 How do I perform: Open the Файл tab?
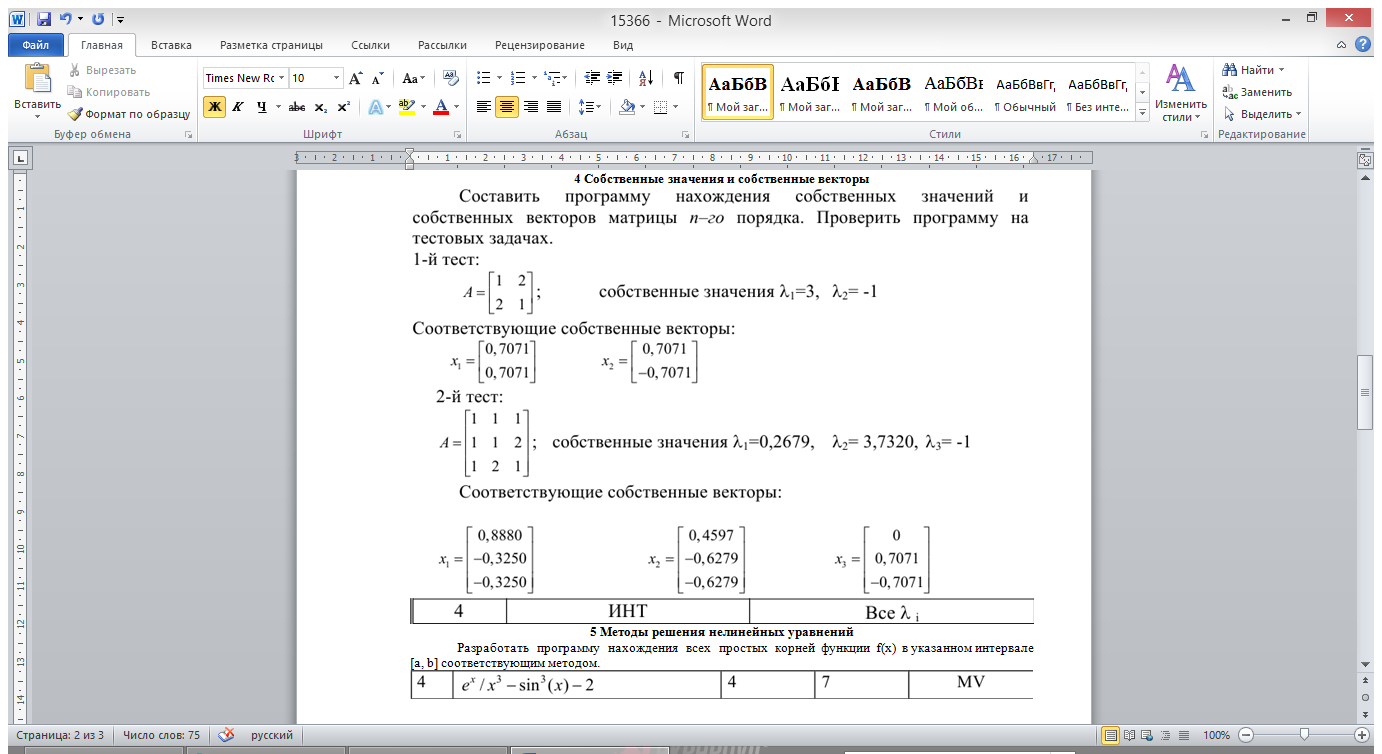[x=35, y=45]
